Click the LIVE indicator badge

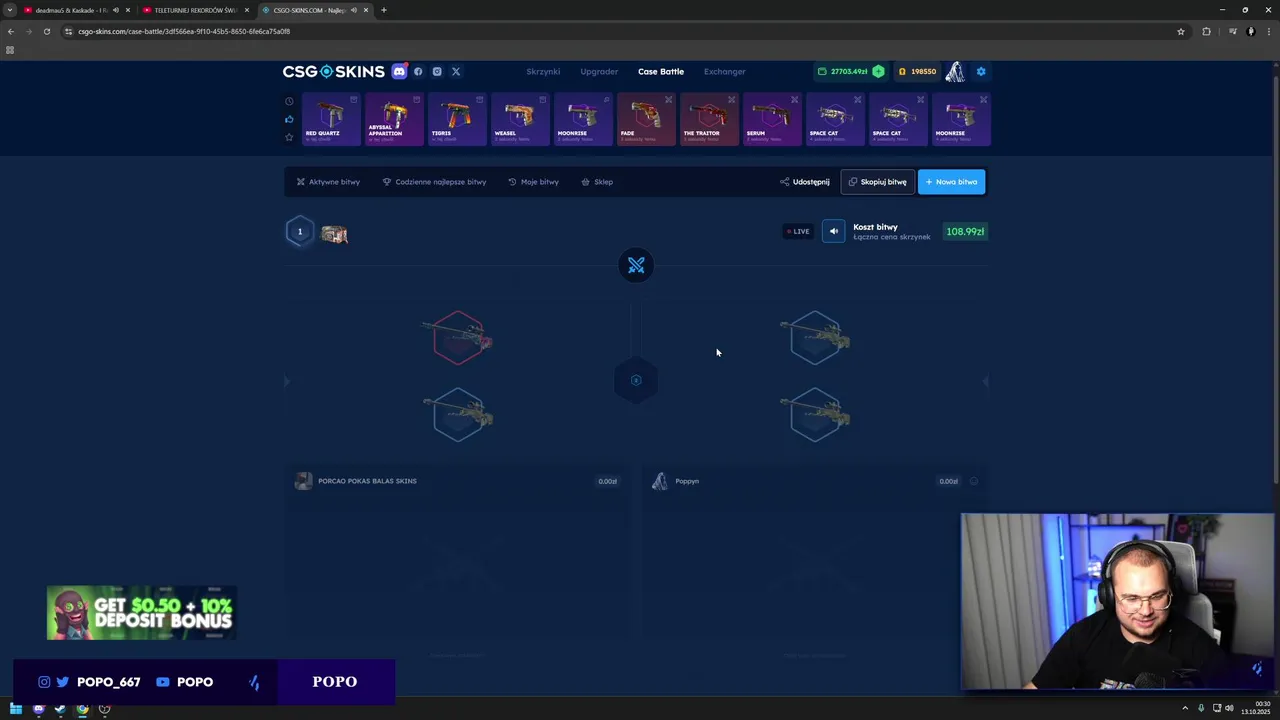click(x=798, y=231)
